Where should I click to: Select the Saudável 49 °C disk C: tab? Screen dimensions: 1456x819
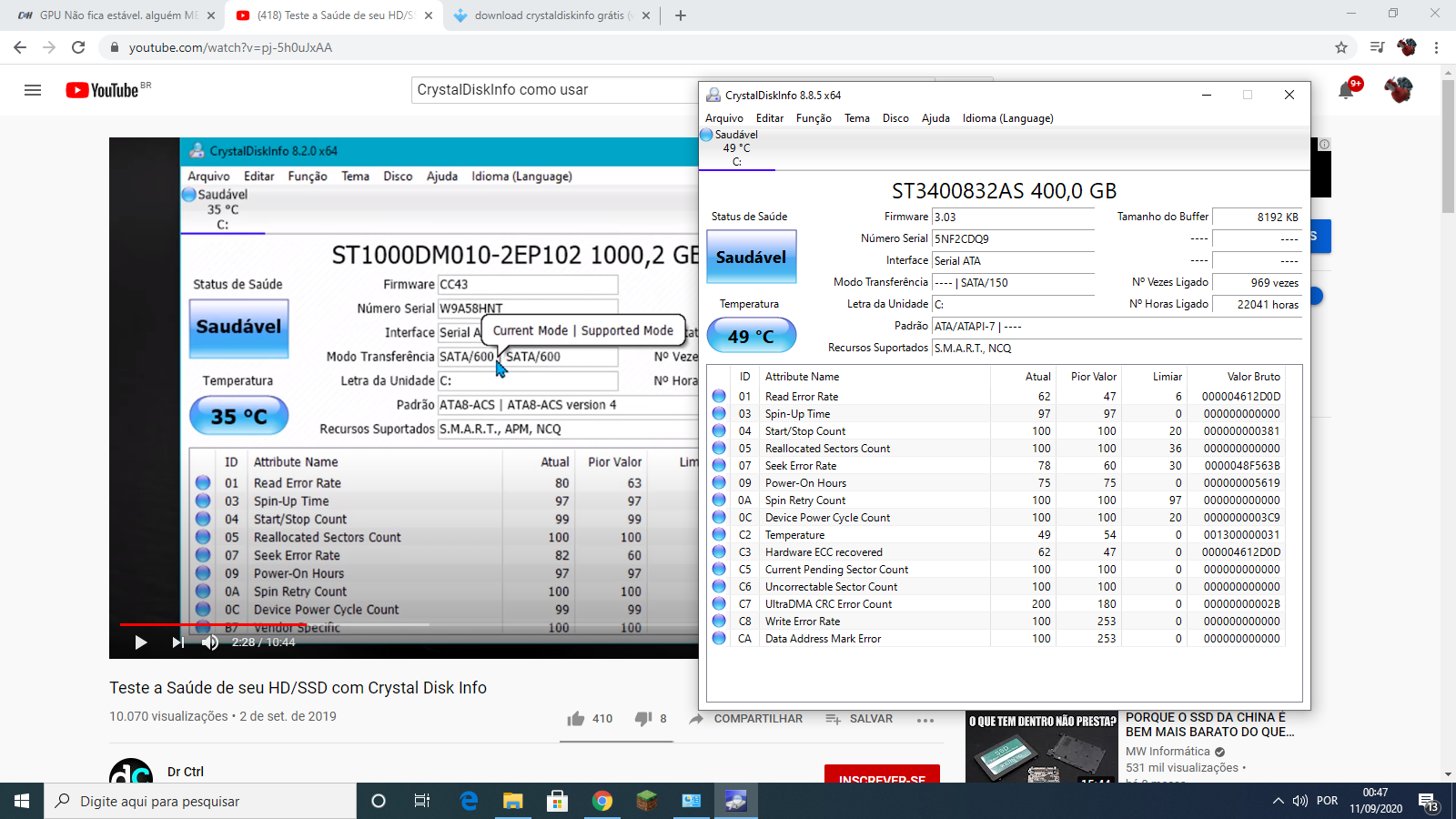point(736,148)
